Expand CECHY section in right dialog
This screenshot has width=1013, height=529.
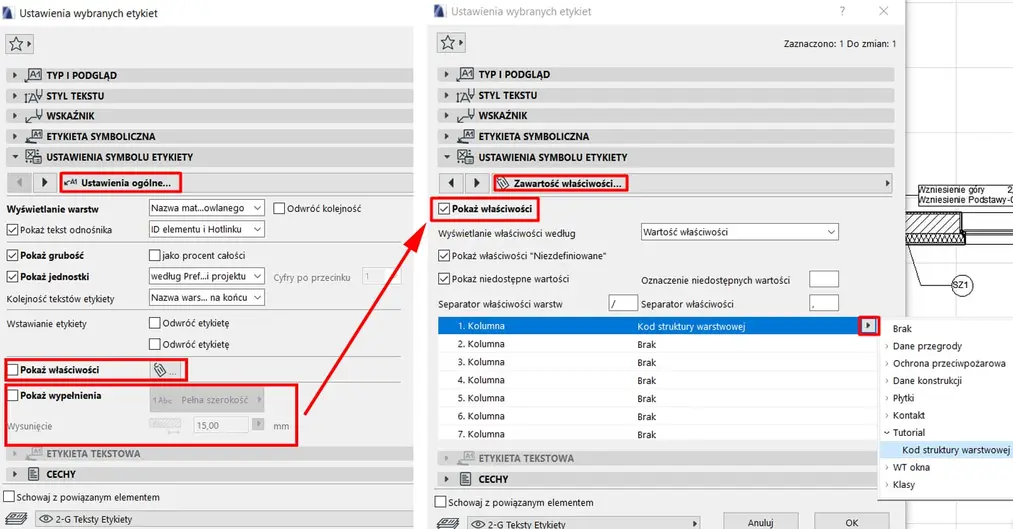[446, 479]
